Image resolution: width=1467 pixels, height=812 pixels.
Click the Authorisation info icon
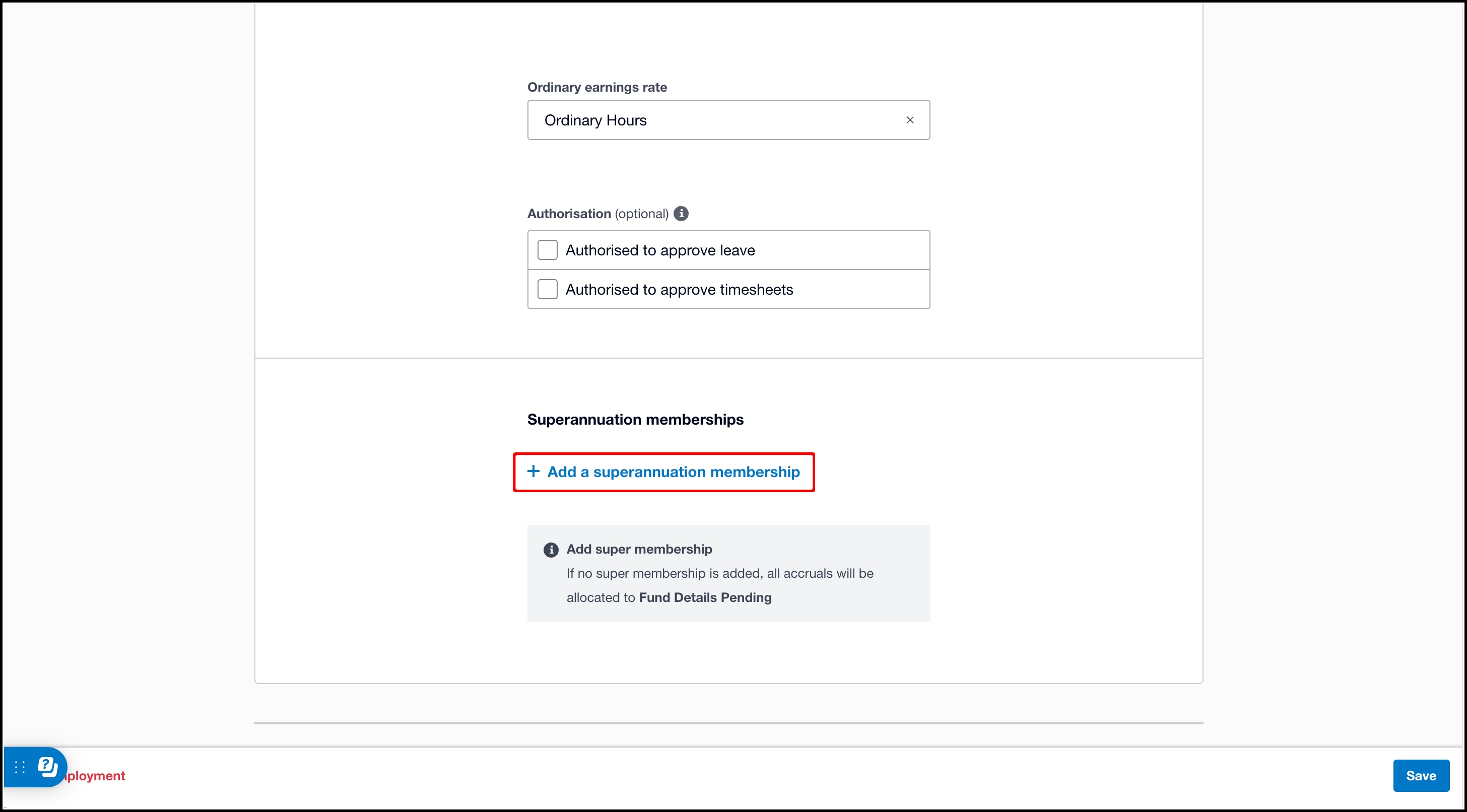pyautogui.click(x=681, y=214)
